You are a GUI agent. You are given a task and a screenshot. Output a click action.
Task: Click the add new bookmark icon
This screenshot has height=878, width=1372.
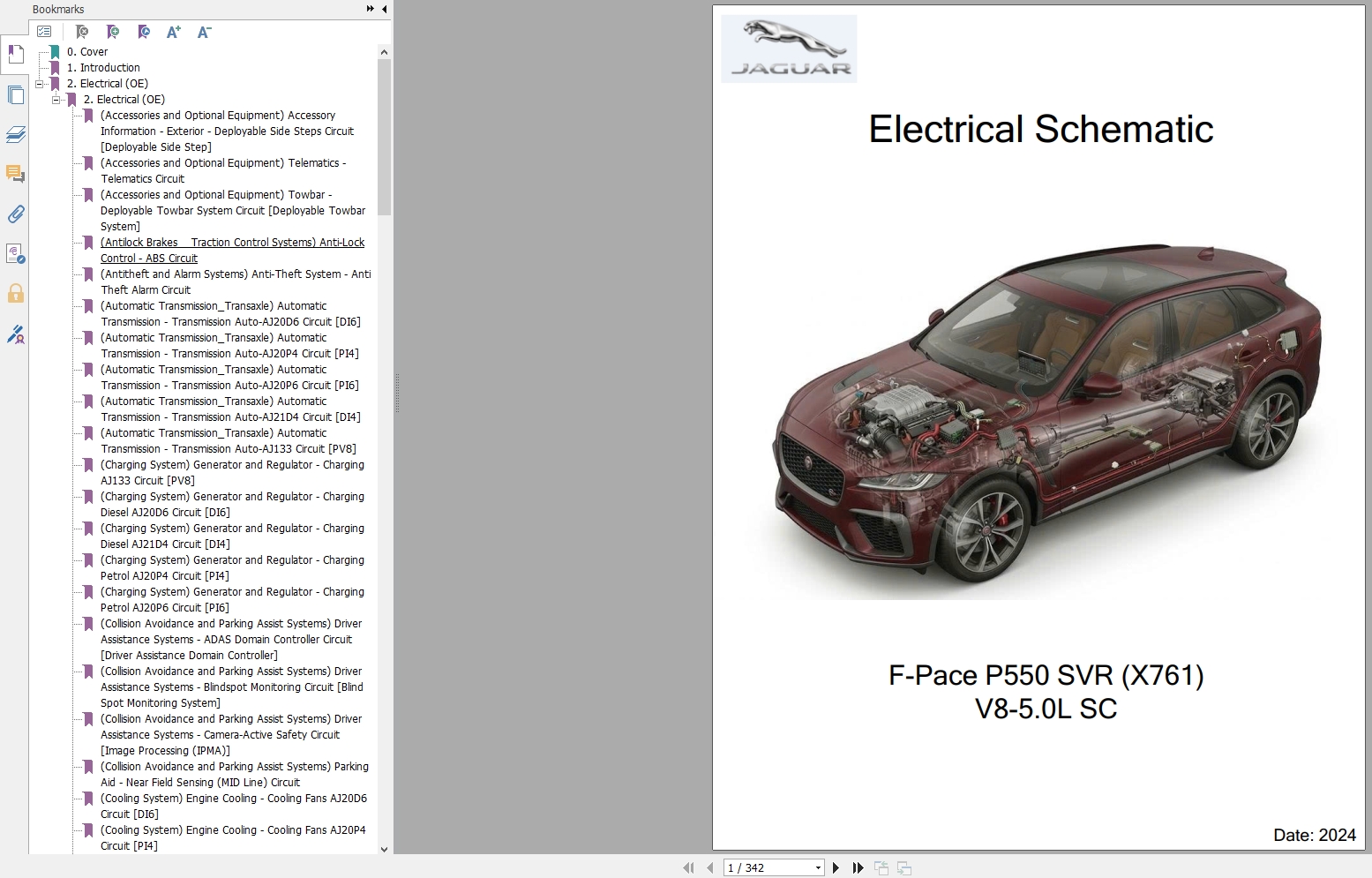(113, 32)
